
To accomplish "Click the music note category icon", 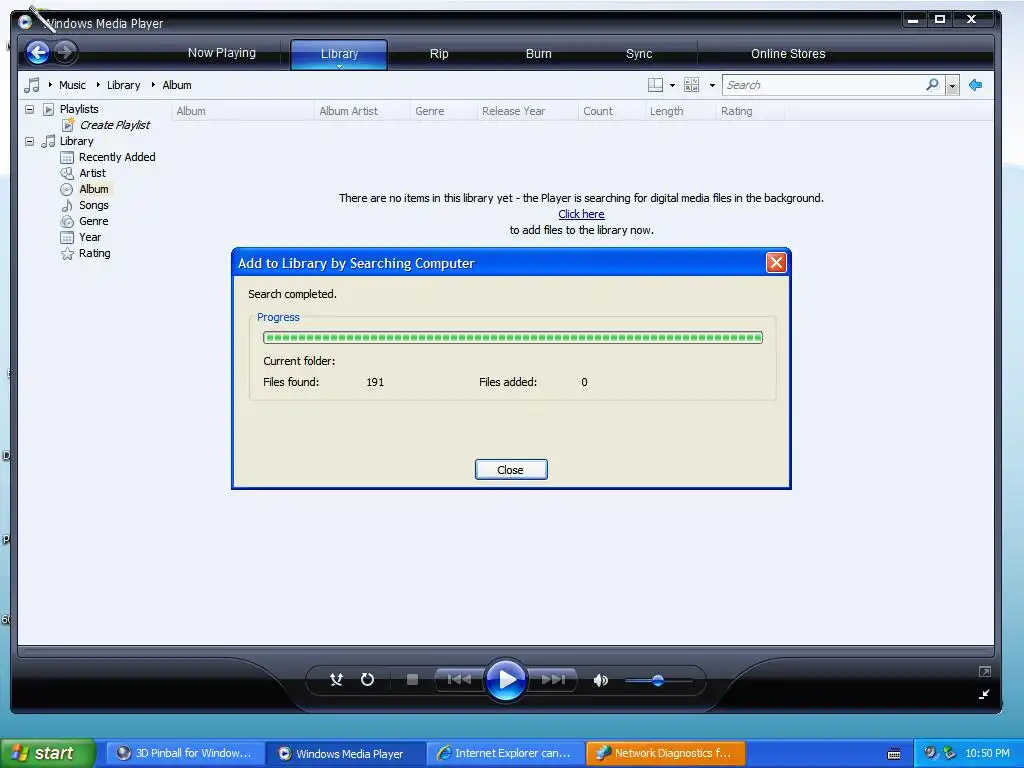I will coord(31,85).
